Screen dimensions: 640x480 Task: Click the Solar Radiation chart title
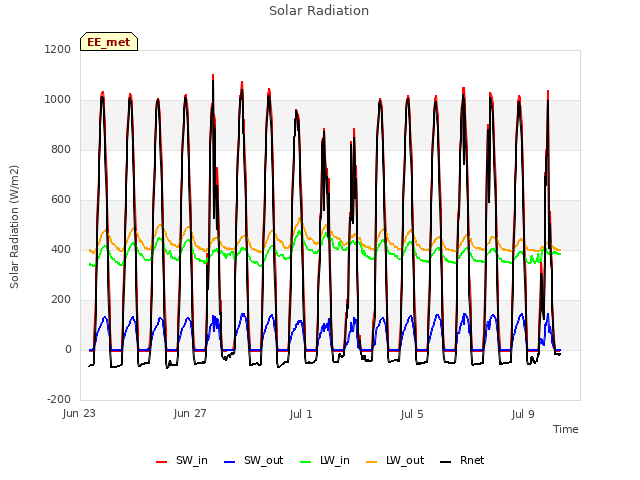click(319, 11)
